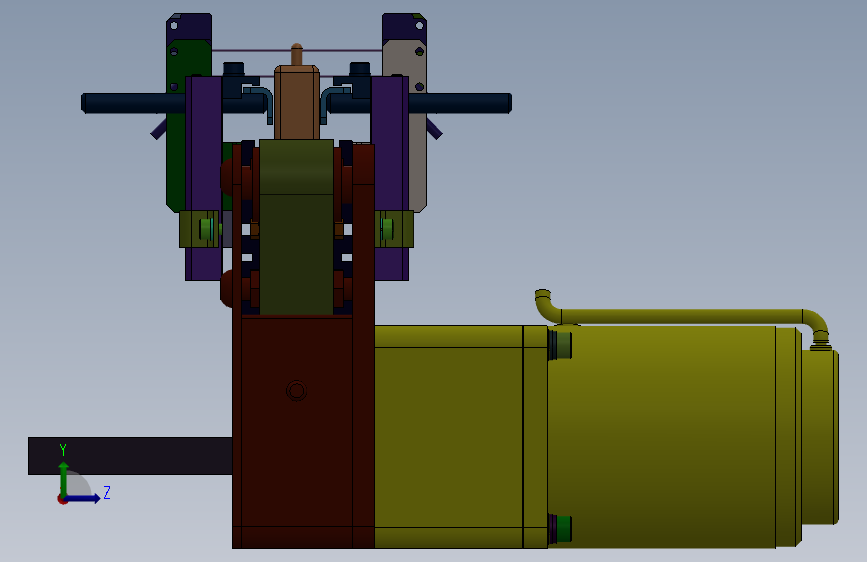This screenshot has width=867, height=562.
Task: Select the dark blue rod extending left
Action: pyautogui.click(x=133, y=103)
